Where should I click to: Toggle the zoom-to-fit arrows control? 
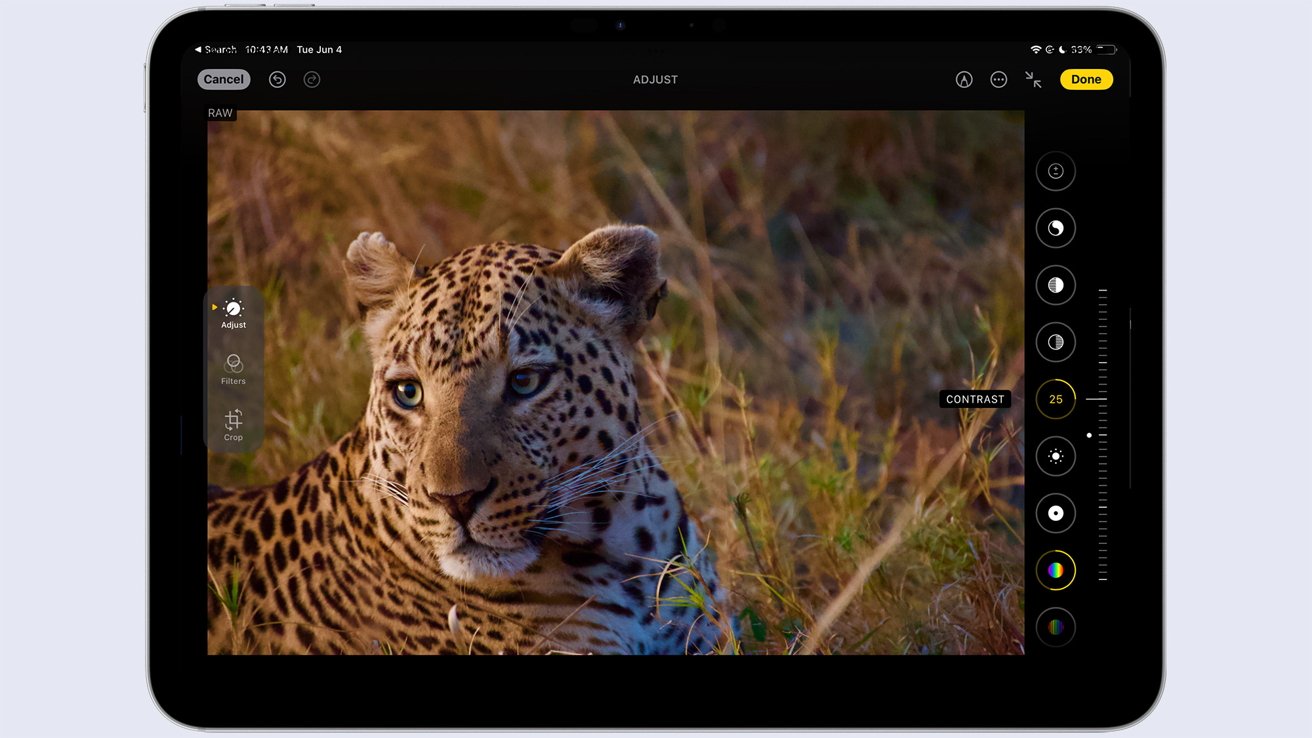(1033, 79)
